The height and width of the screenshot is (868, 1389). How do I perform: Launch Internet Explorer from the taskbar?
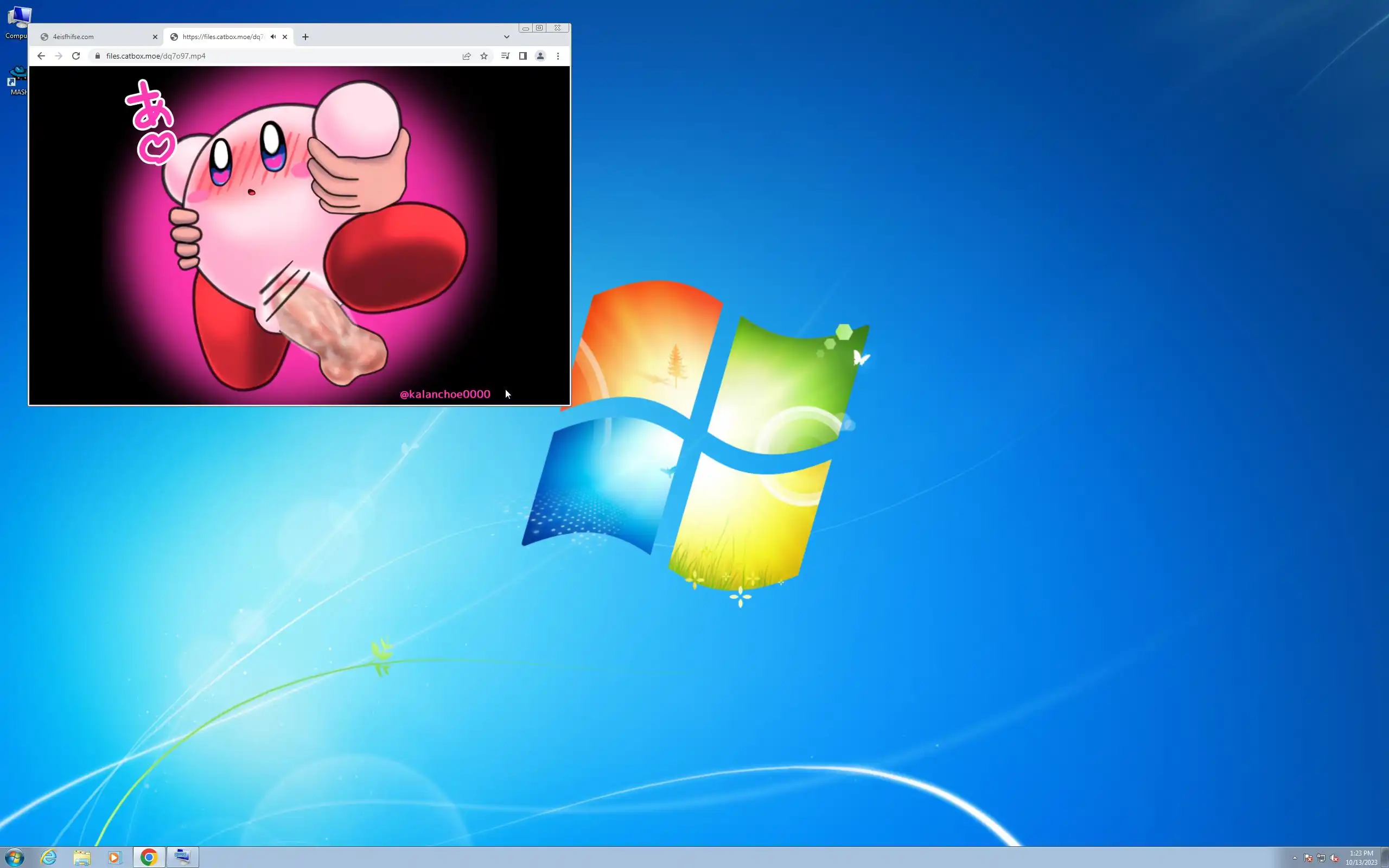coord(49,857)
